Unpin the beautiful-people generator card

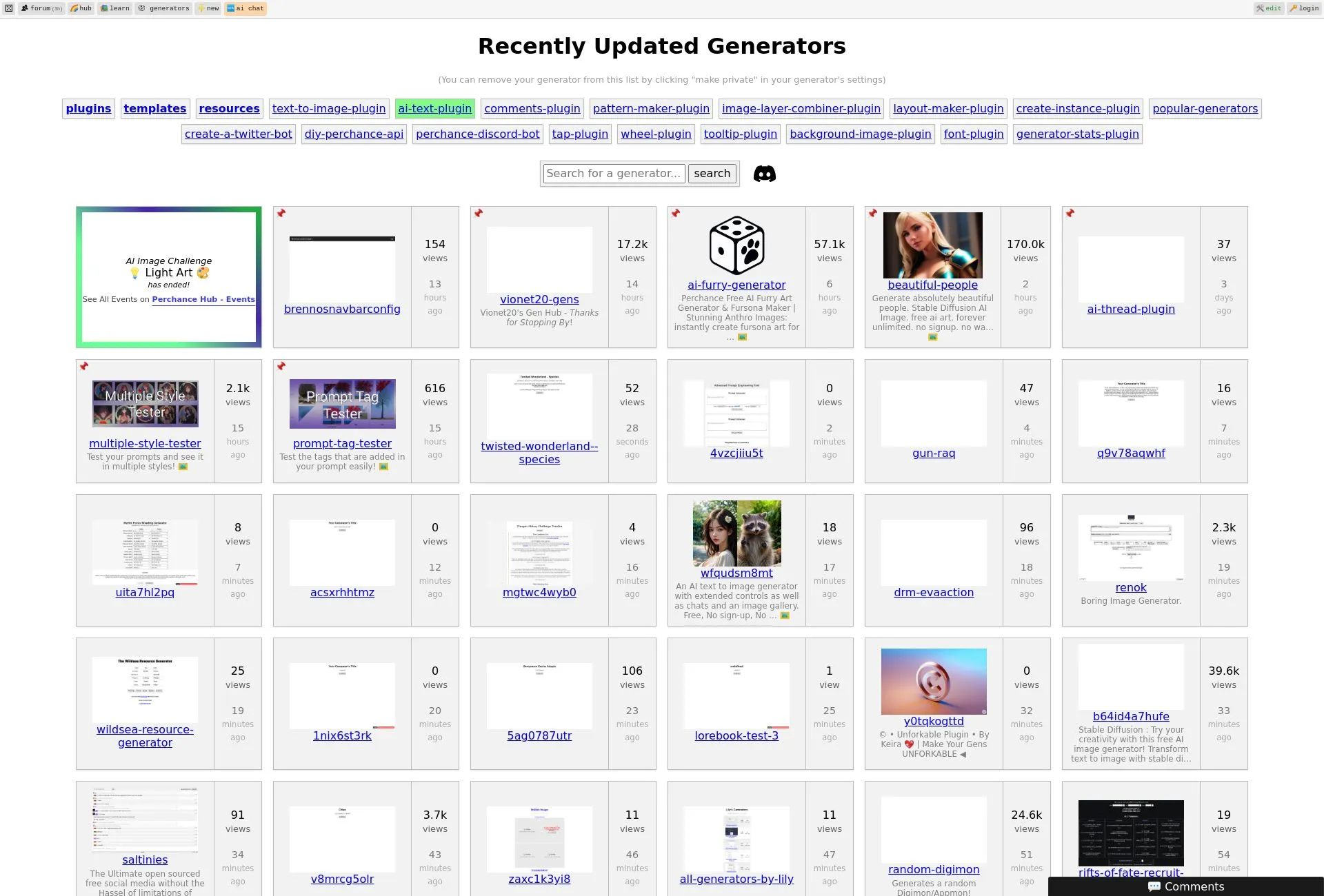pos(873,214)
